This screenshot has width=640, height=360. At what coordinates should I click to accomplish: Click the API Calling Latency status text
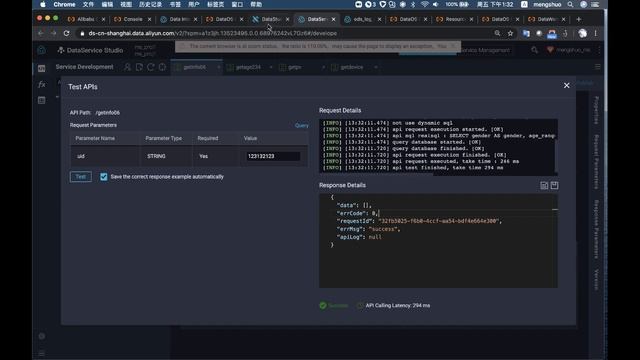[398, 305]
